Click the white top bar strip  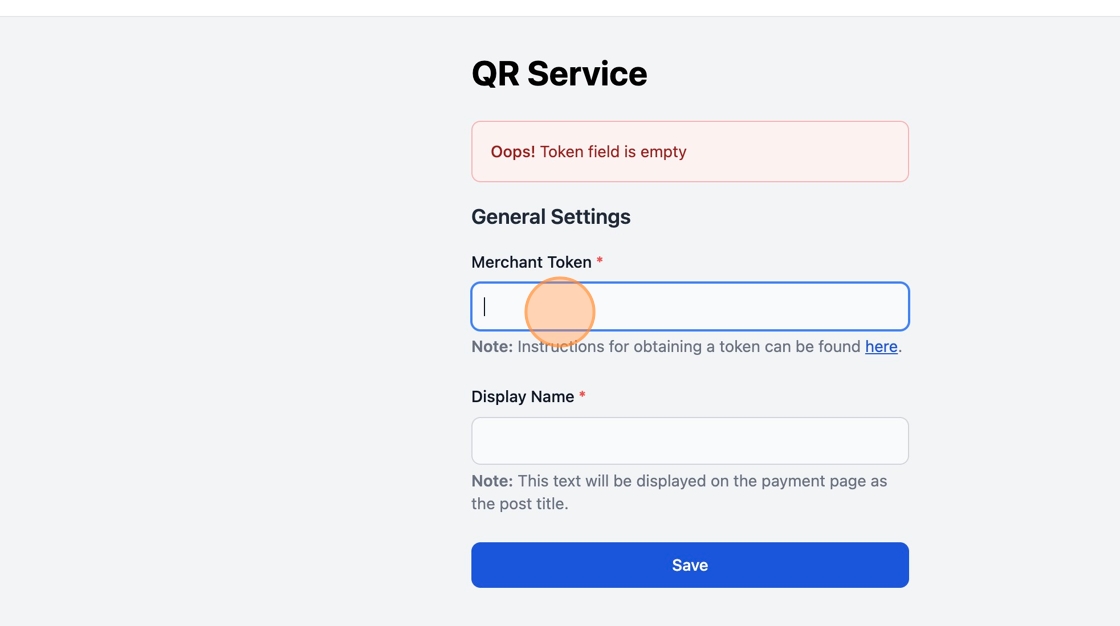point(560,7)
